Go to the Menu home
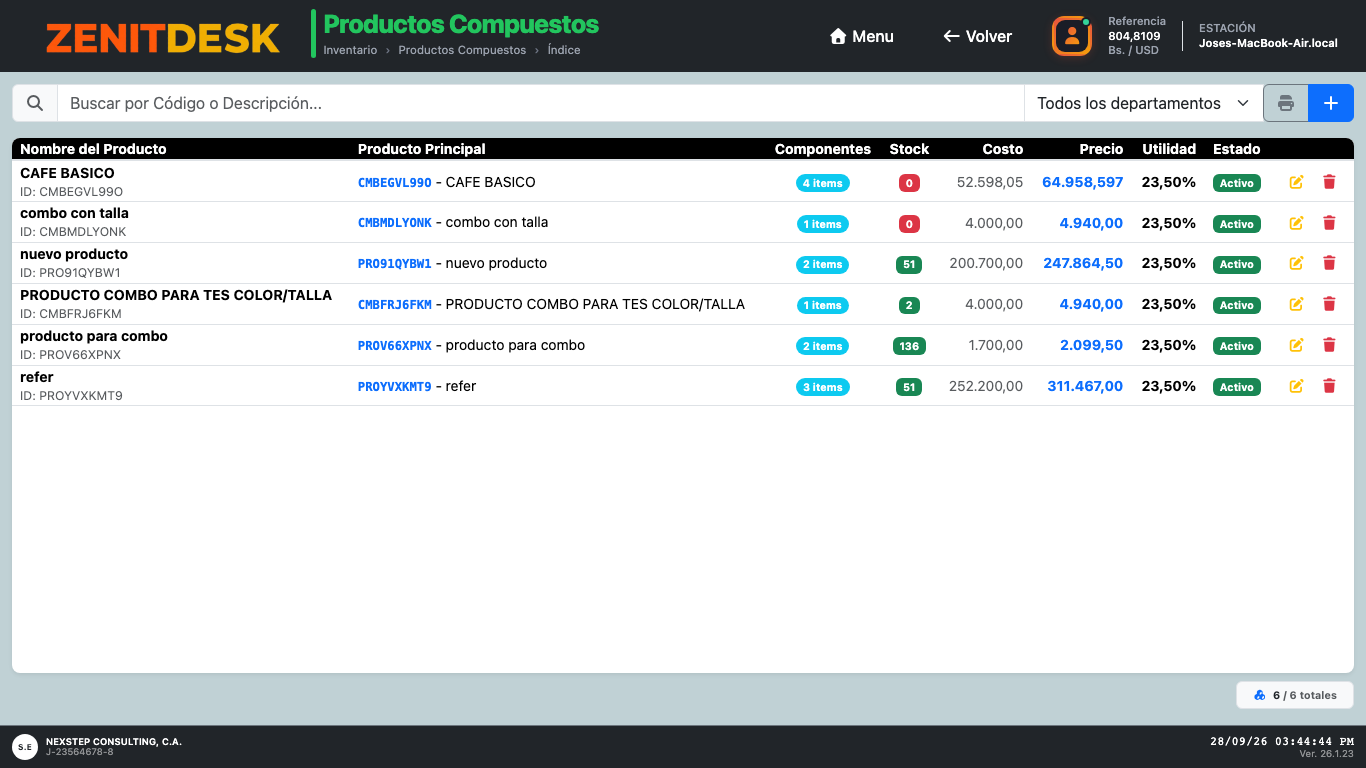This screenshot has height=768, width=1366. (862, 36)
